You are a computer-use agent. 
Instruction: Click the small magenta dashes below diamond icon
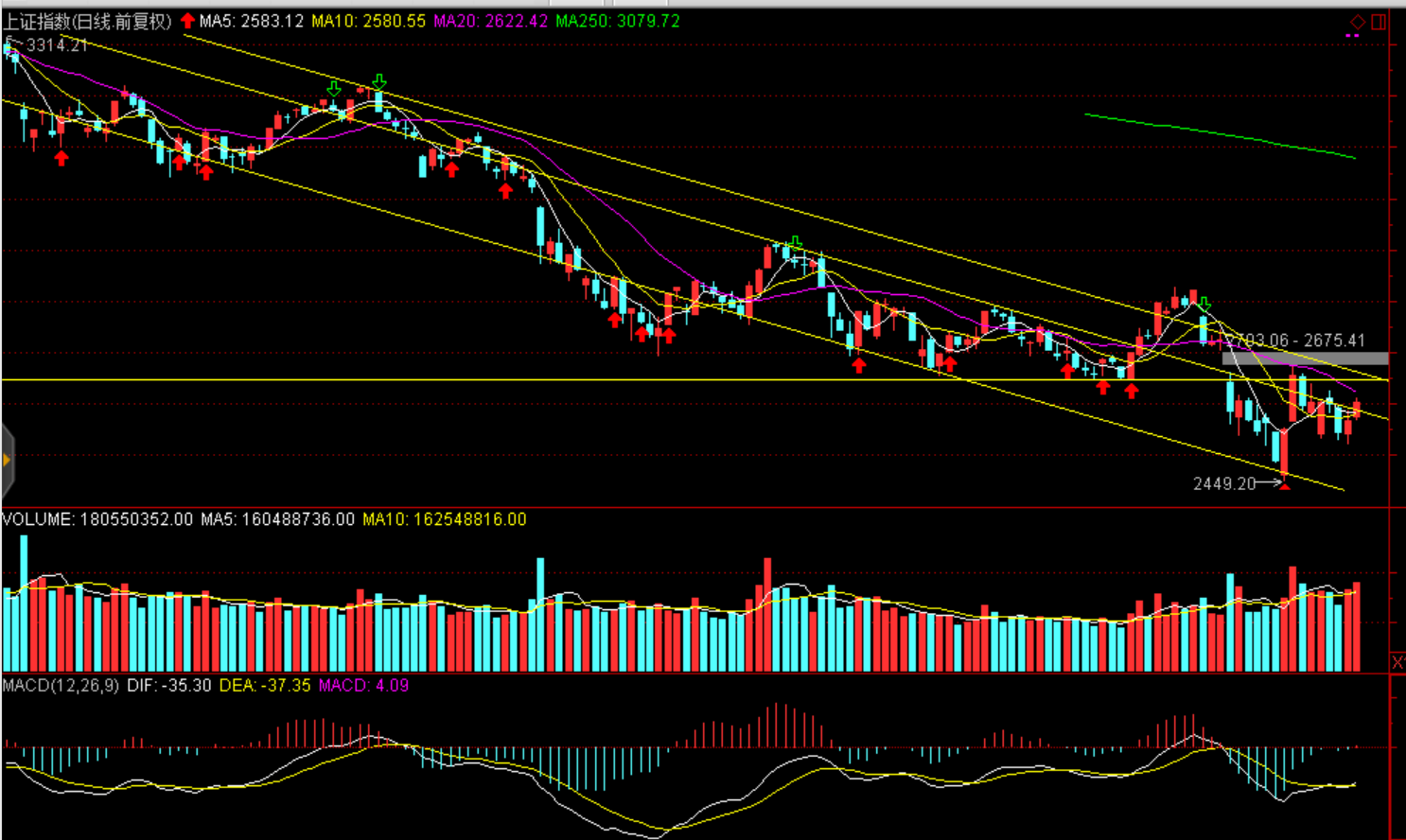[x=1352, y=36]
